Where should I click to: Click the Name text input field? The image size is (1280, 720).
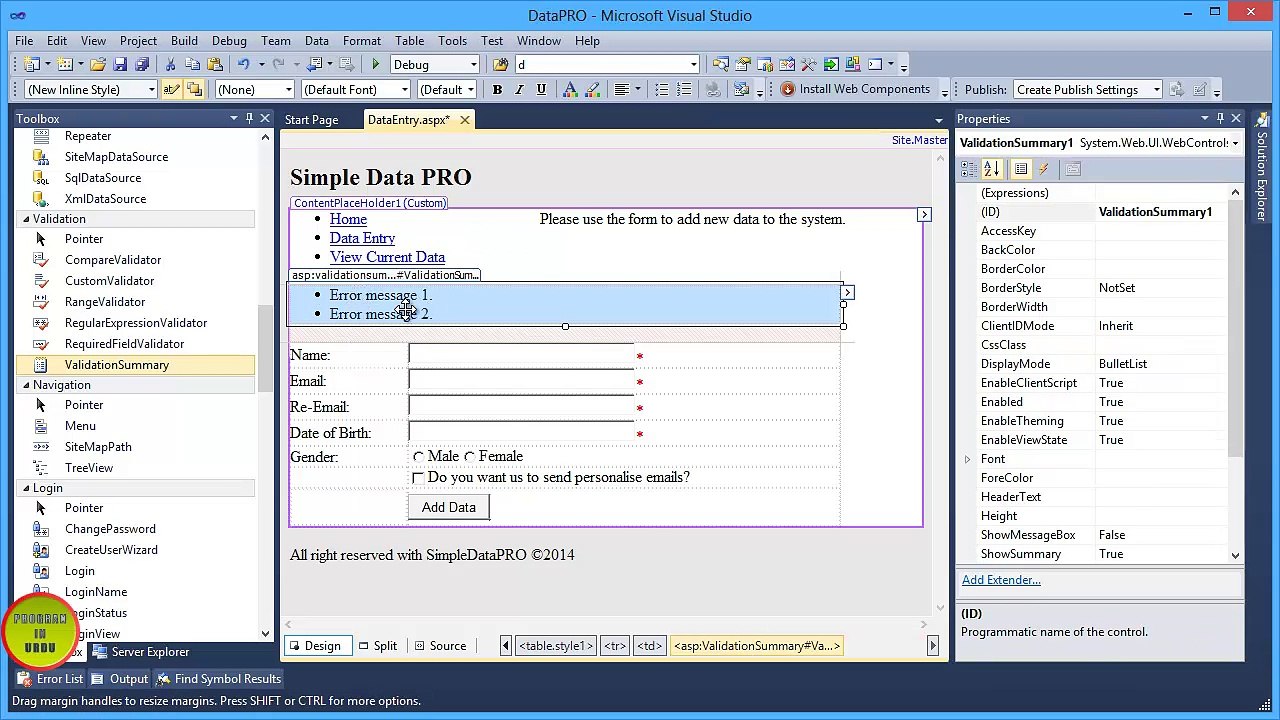coord(520,355)
